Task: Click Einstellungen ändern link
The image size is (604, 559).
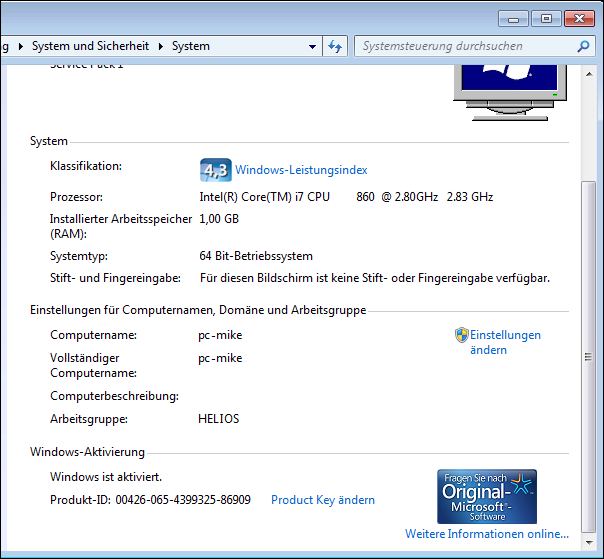Action: pyautogui.click(x=505, y=342)
